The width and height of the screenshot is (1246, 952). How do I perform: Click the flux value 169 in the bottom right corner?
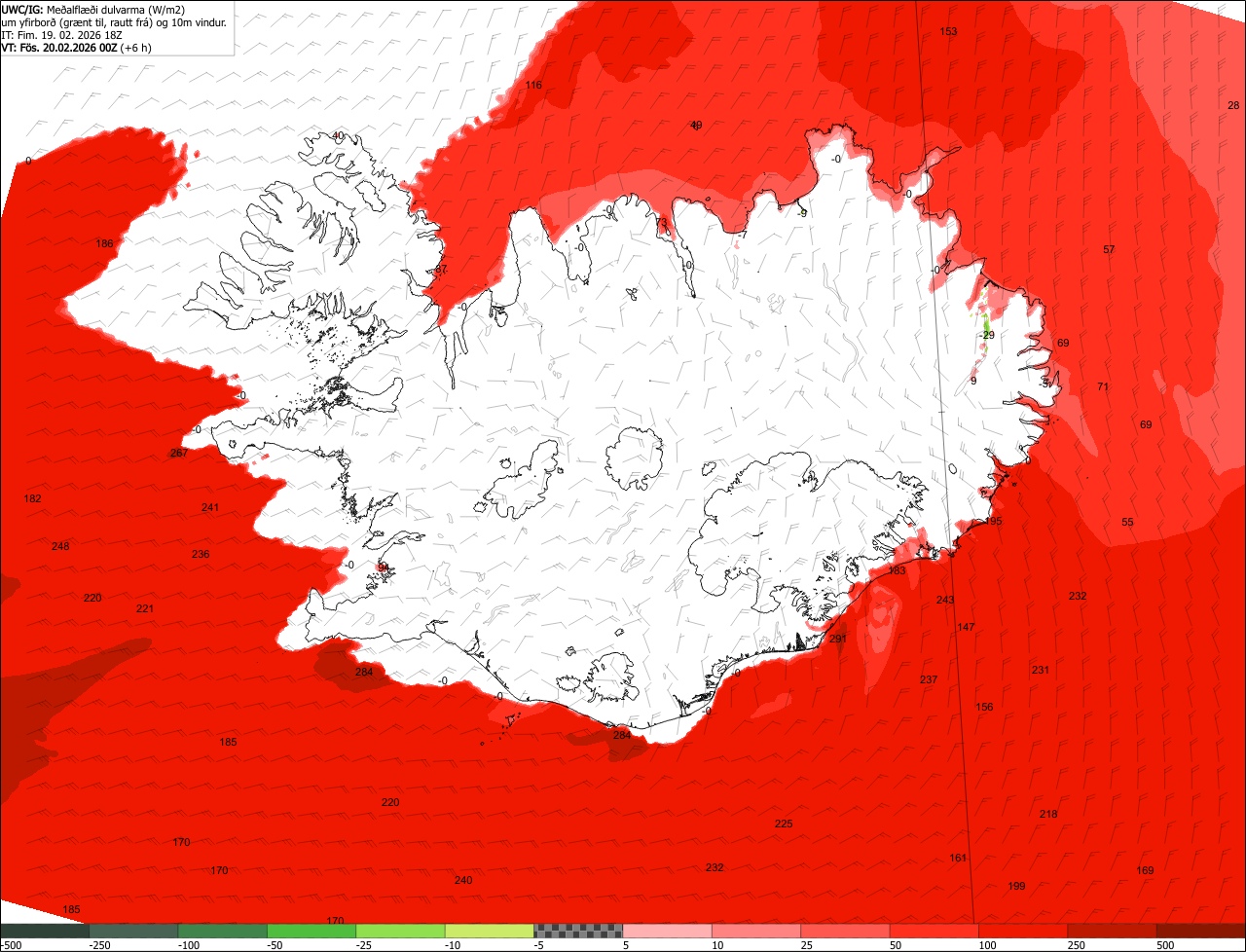[x=1145, y=870]
